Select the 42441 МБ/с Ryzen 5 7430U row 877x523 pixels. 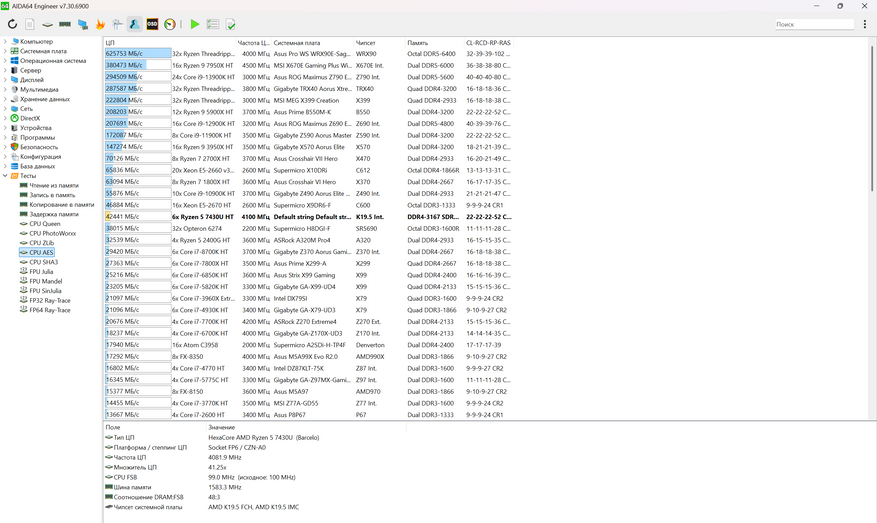point(308,217)
